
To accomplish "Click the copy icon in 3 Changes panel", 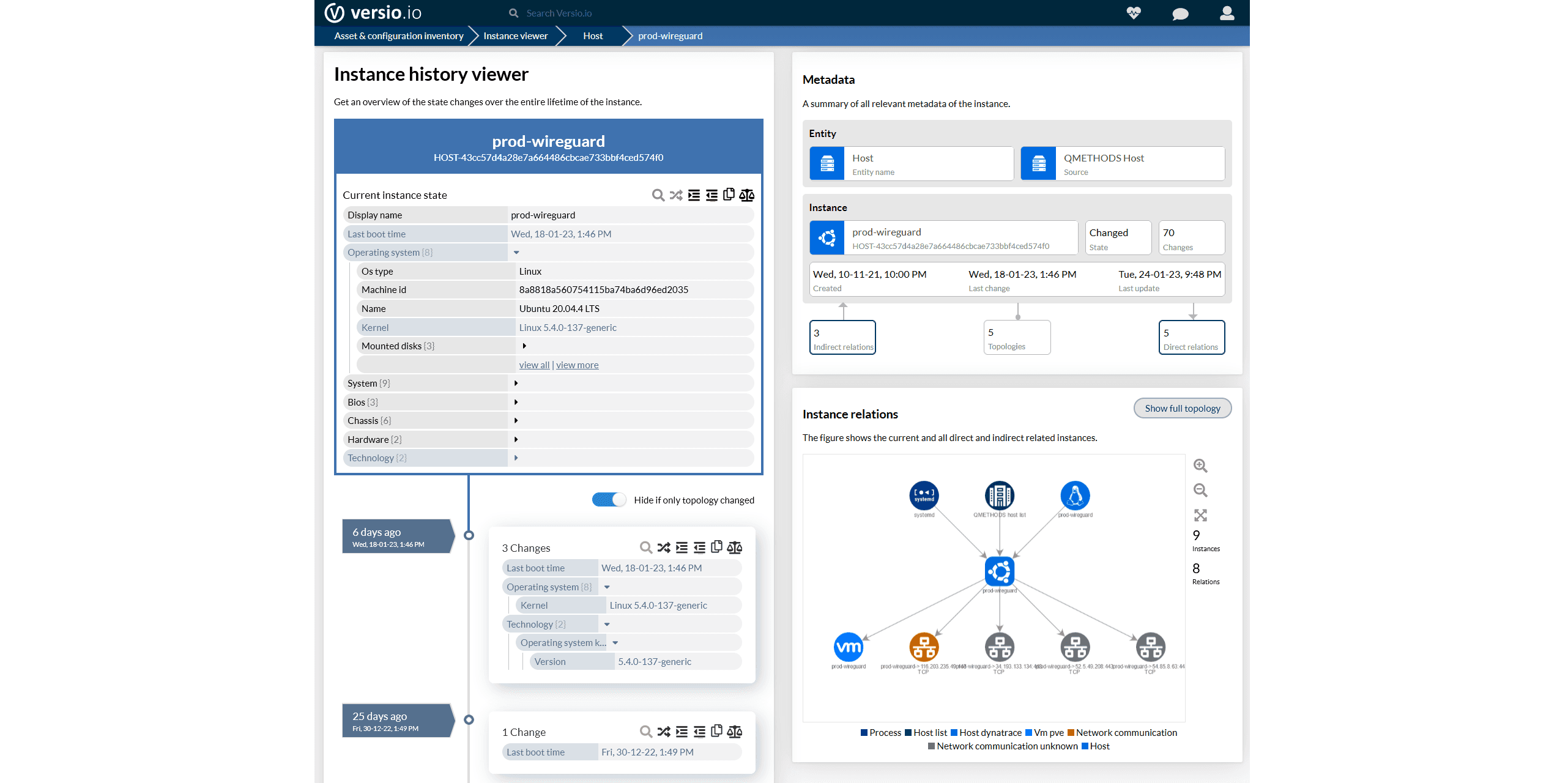I will 716,547.
